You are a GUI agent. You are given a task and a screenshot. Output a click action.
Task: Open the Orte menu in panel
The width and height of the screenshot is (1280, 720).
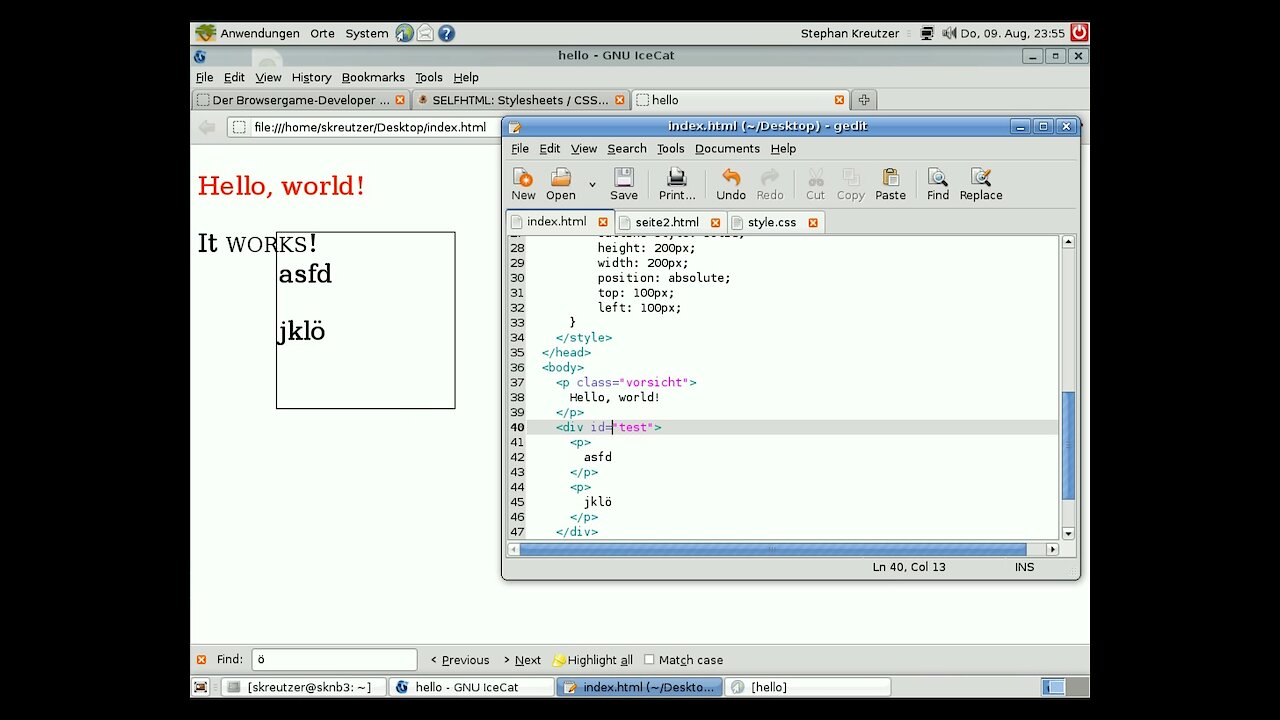[x=322, y=33]
